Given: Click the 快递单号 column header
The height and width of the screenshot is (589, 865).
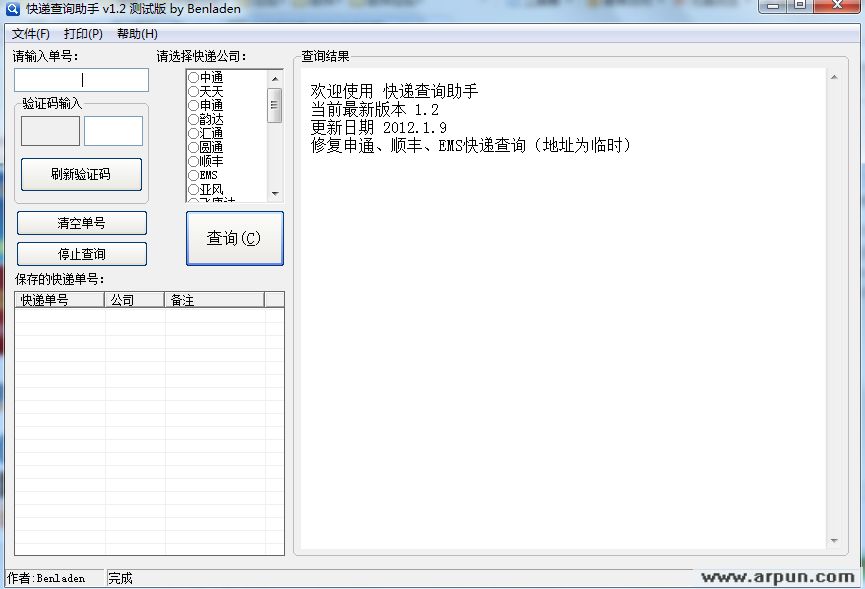Looking at the screenshot, I should point(59,300).
